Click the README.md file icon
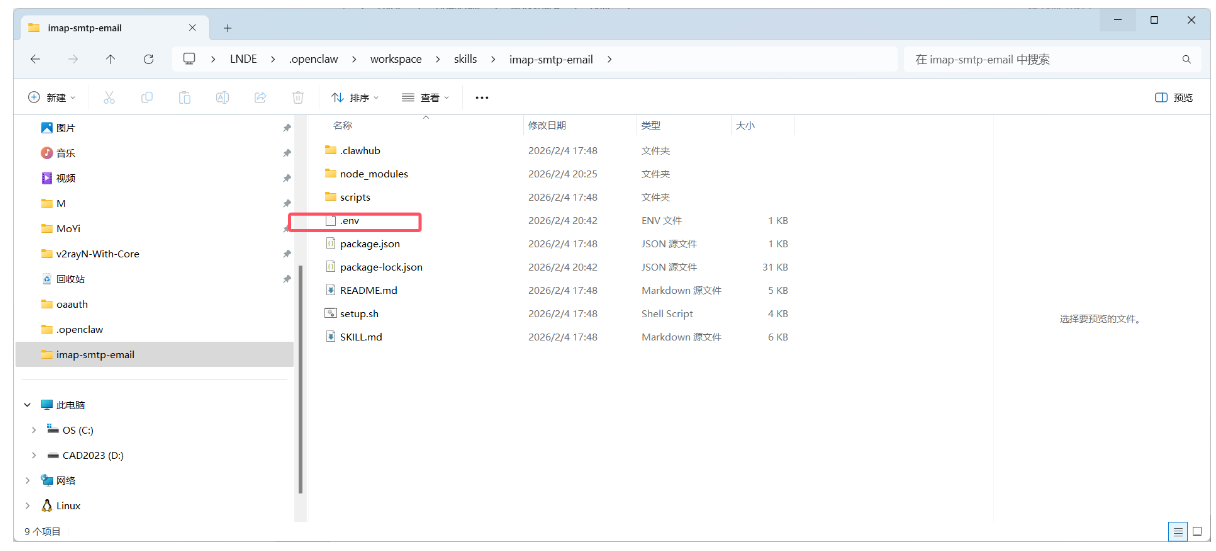Viewport: 1216px width, 551px height. point(331,290)
